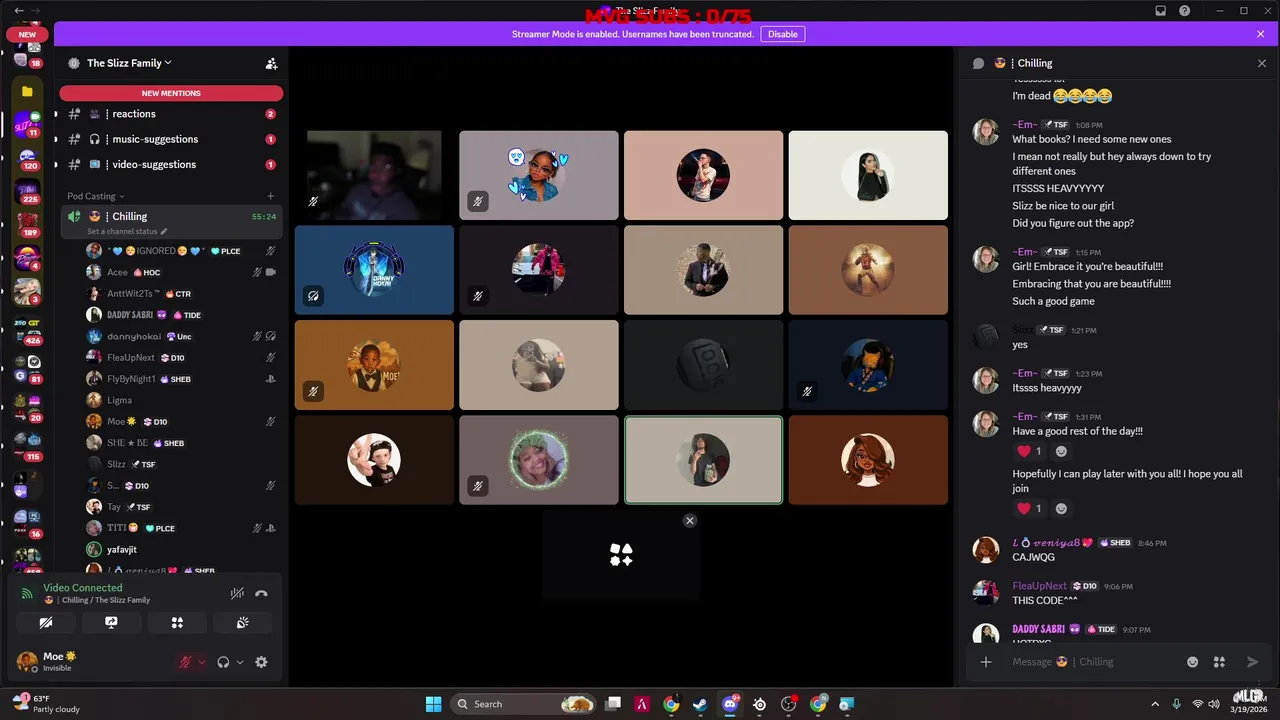Toggle heart reaction under 'Have a good rest'
This screenshot has width=1280, height=720.
pyautogui.click(x=1029, y=452)
